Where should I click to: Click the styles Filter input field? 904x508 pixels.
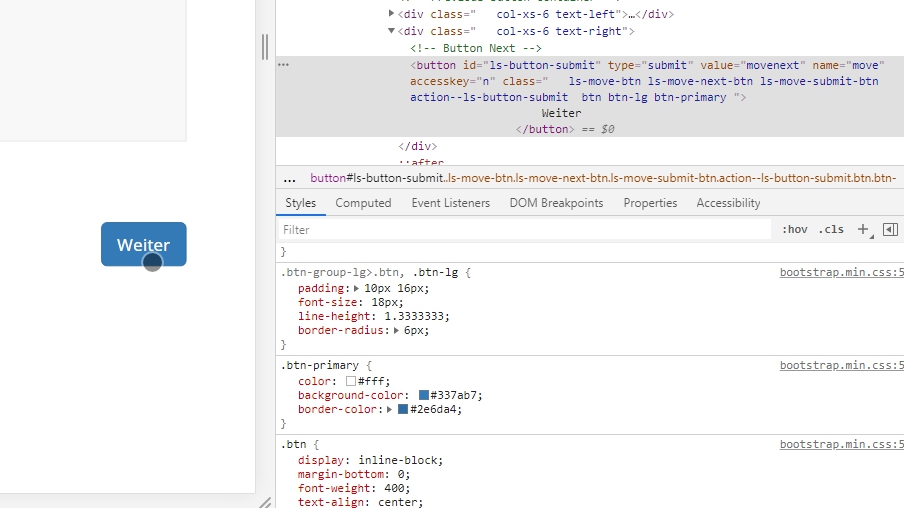525,229
